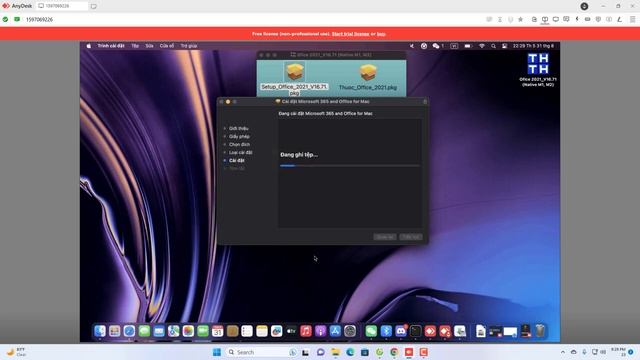640x360 pixels.
Task: Open Photos app in the dock
Action: [x=188, y=331]
